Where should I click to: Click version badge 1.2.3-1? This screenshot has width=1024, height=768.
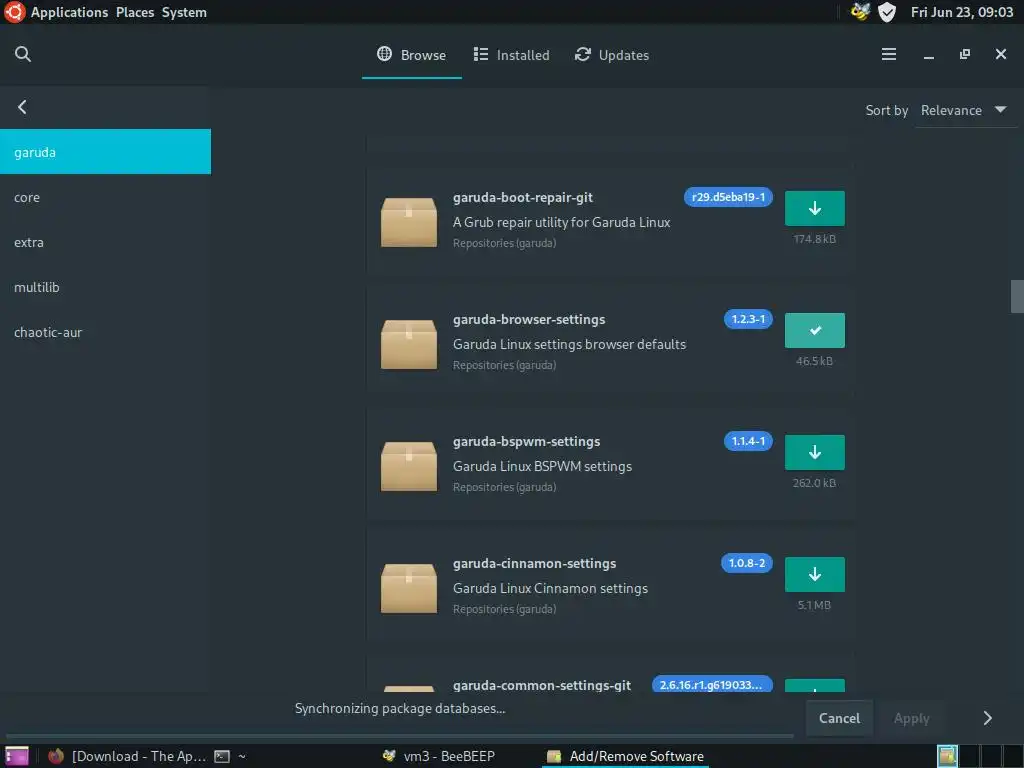tap(748, 319)
